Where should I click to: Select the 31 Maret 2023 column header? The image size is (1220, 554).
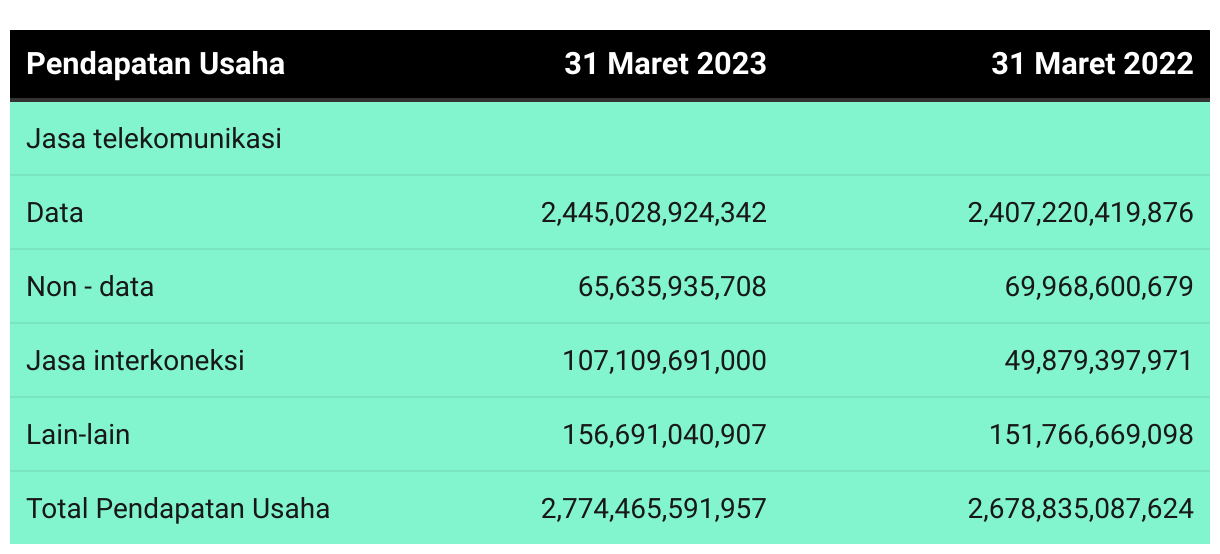click(x=665, y=64)
